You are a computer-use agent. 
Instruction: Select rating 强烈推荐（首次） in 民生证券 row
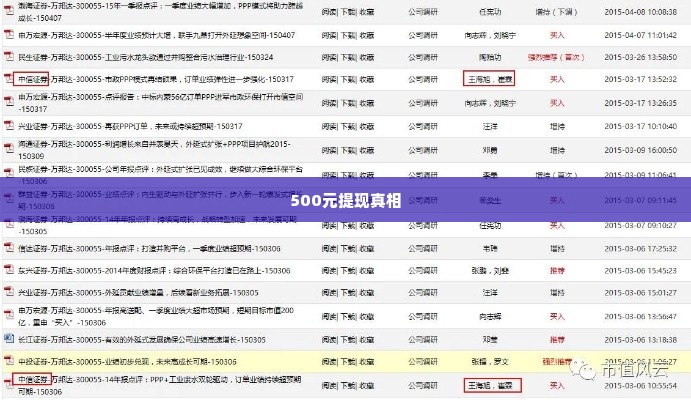pos(556,57)
